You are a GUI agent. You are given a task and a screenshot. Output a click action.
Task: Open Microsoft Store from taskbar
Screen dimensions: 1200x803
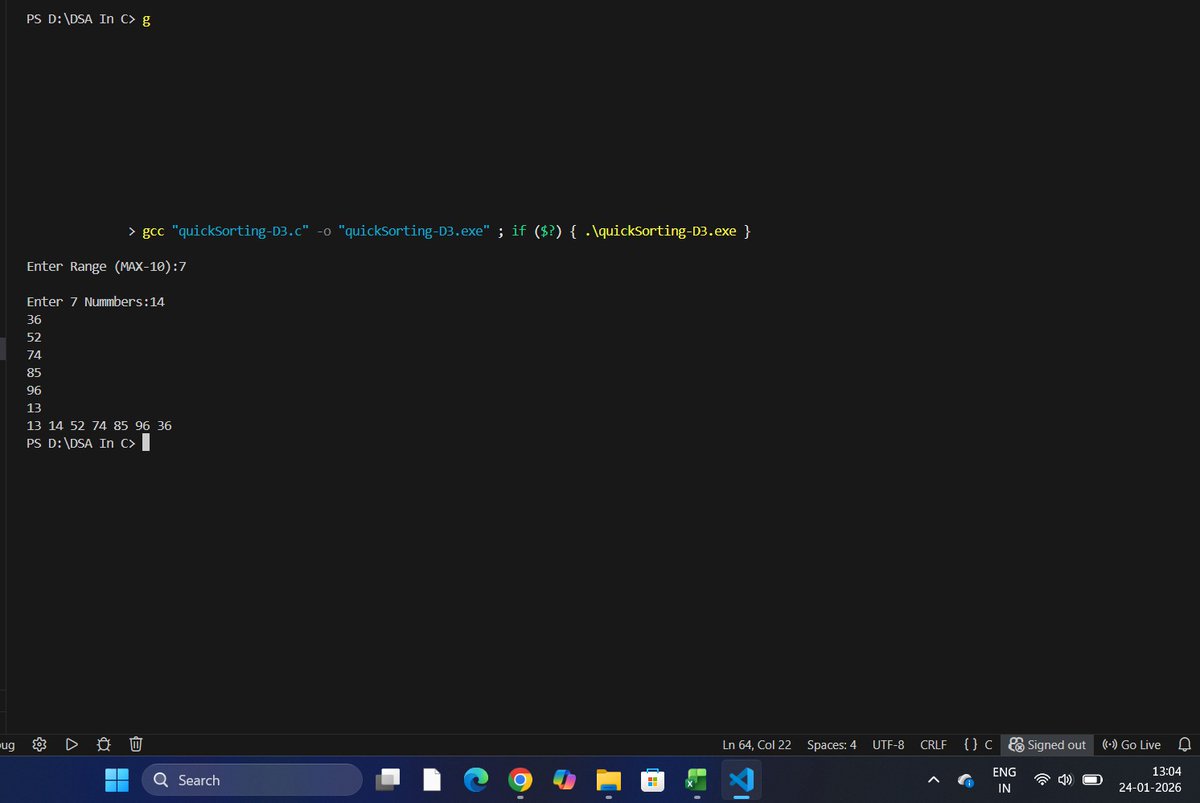(x=652, y=780)
